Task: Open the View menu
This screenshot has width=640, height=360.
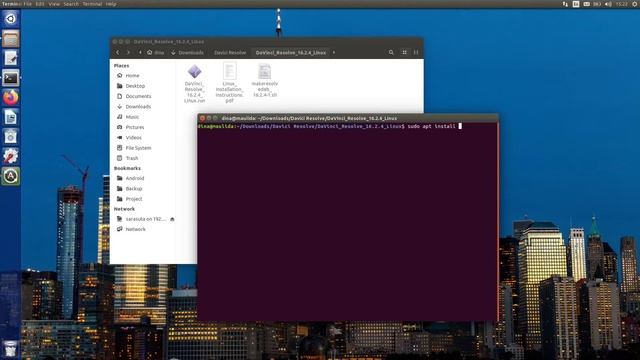Action: pos(54,4)
